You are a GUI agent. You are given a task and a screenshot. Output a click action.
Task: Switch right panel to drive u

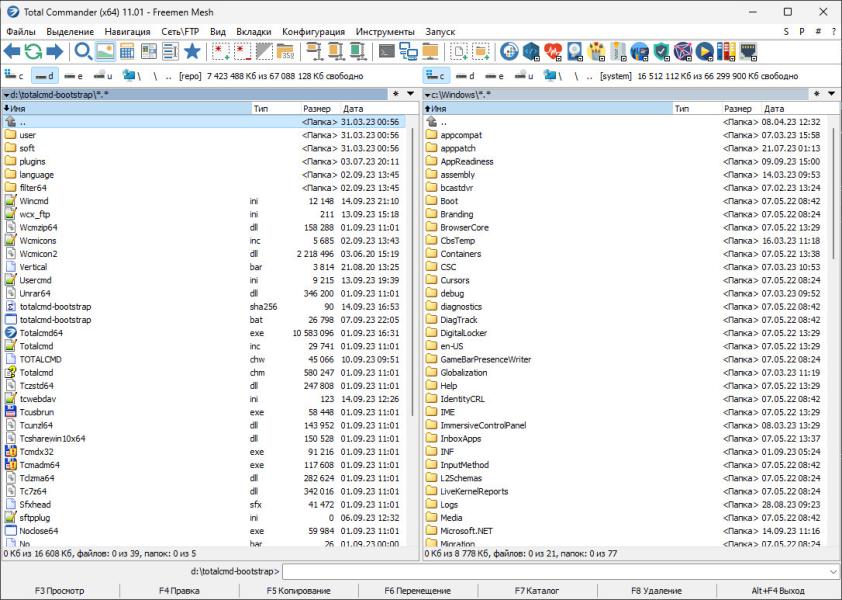[x=524, y=76]
